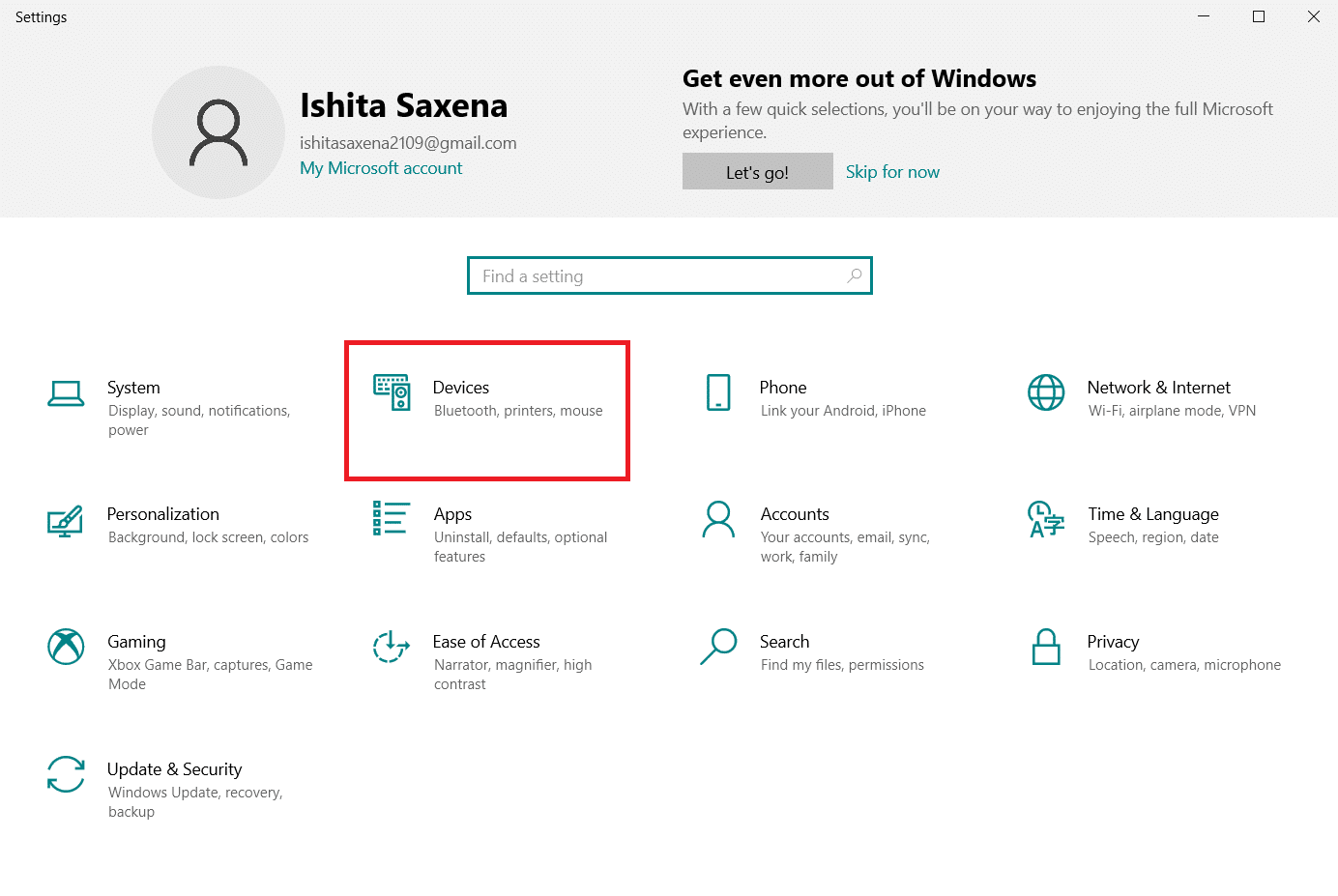Click 'Location, camera, microphone' description

pyautogui.click(x=1184, y=665)
